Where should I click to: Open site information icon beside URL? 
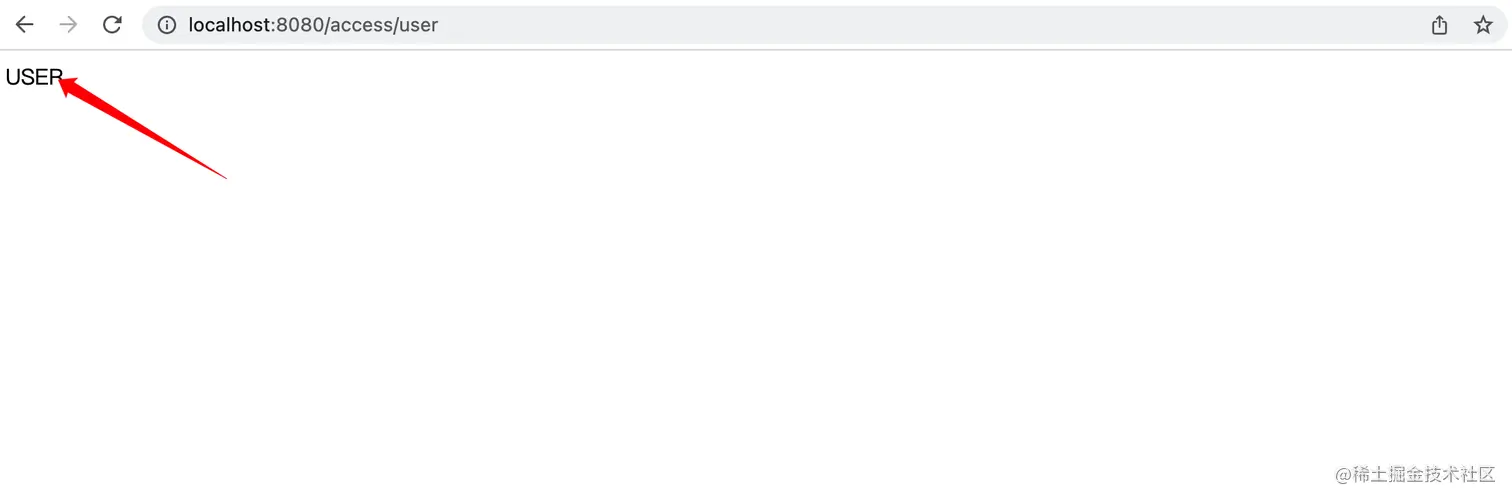(167, 25)
